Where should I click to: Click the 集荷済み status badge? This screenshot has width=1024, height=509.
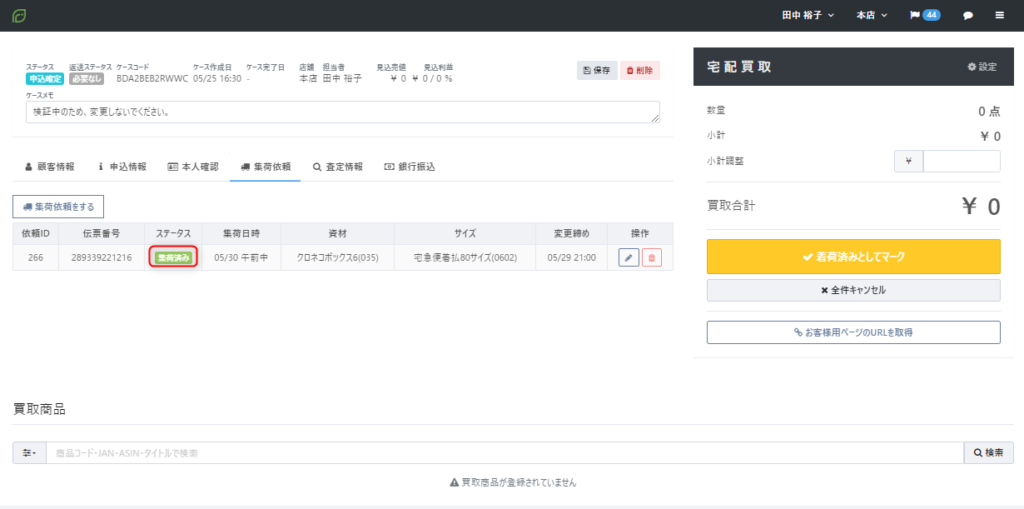174,257
